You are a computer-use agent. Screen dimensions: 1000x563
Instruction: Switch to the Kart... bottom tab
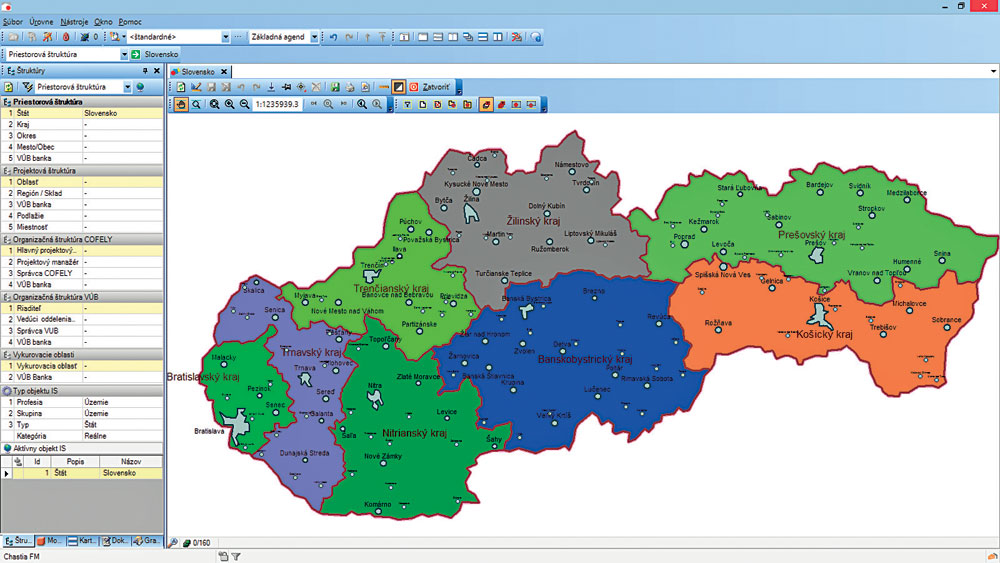click(83, 541)
